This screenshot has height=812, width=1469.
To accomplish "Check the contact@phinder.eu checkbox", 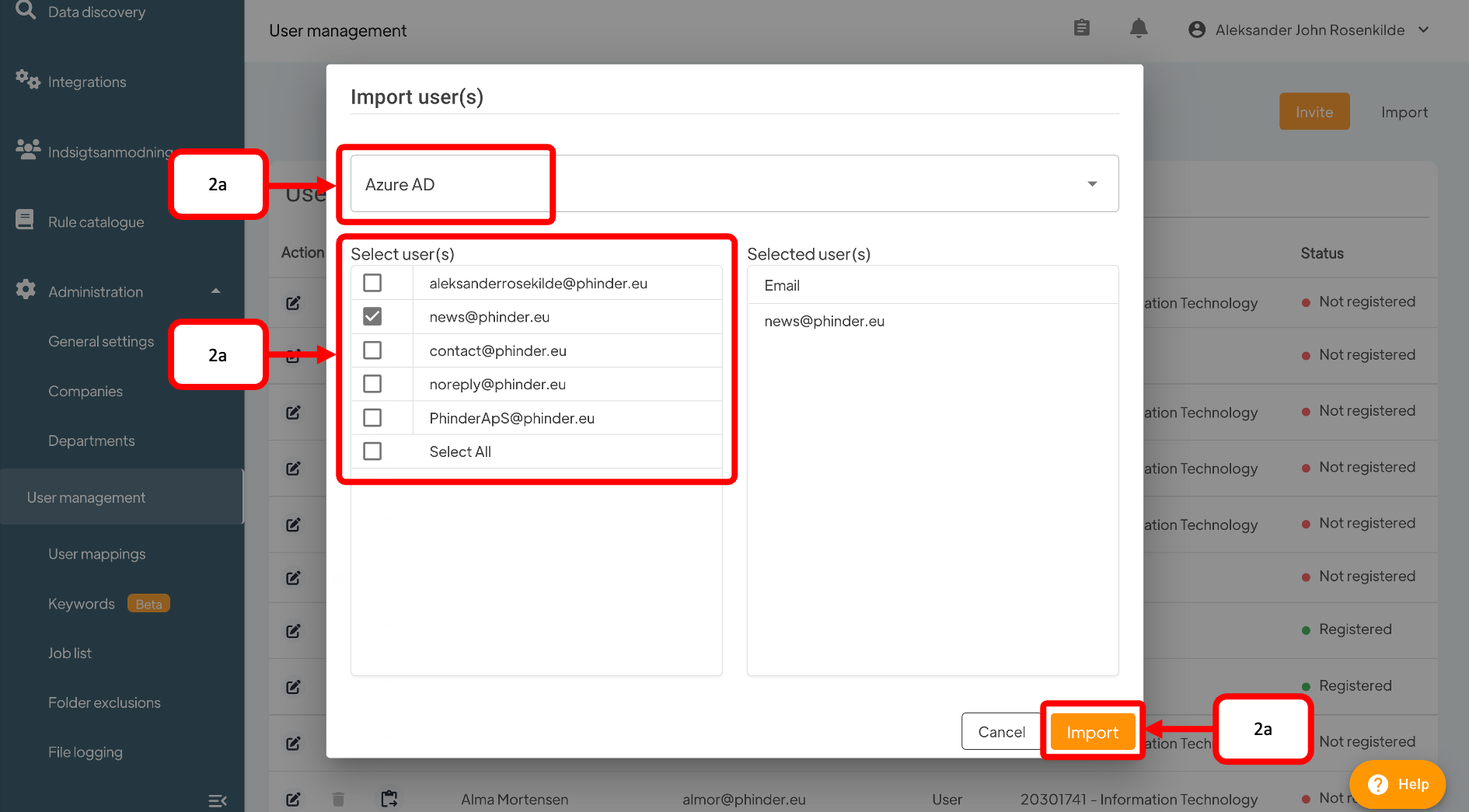I will (x=372, y=350).
